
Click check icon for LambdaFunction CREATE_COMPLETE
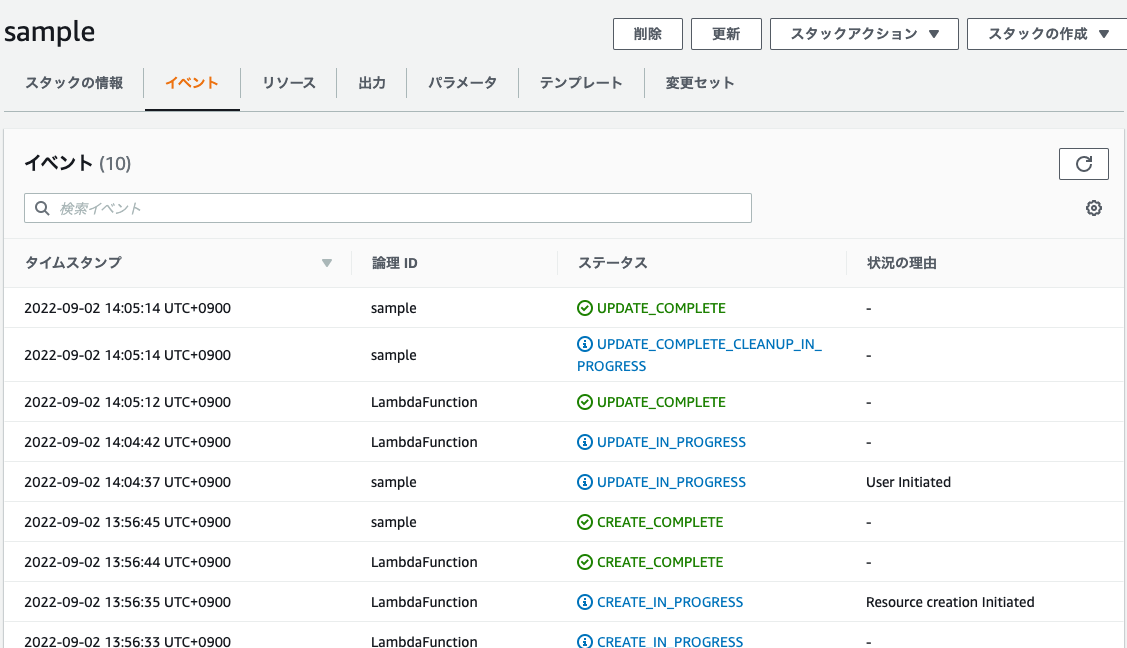[x=584, y=563]
